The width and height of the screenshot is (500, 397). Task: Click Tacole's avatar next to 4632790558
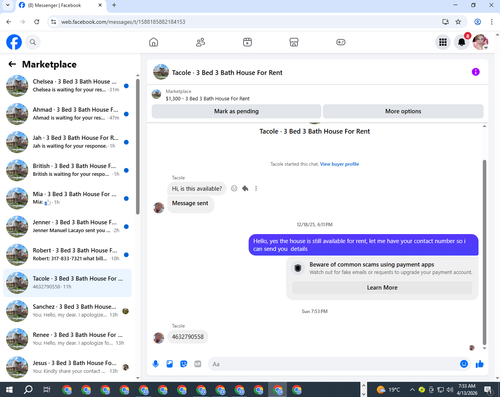159,338
